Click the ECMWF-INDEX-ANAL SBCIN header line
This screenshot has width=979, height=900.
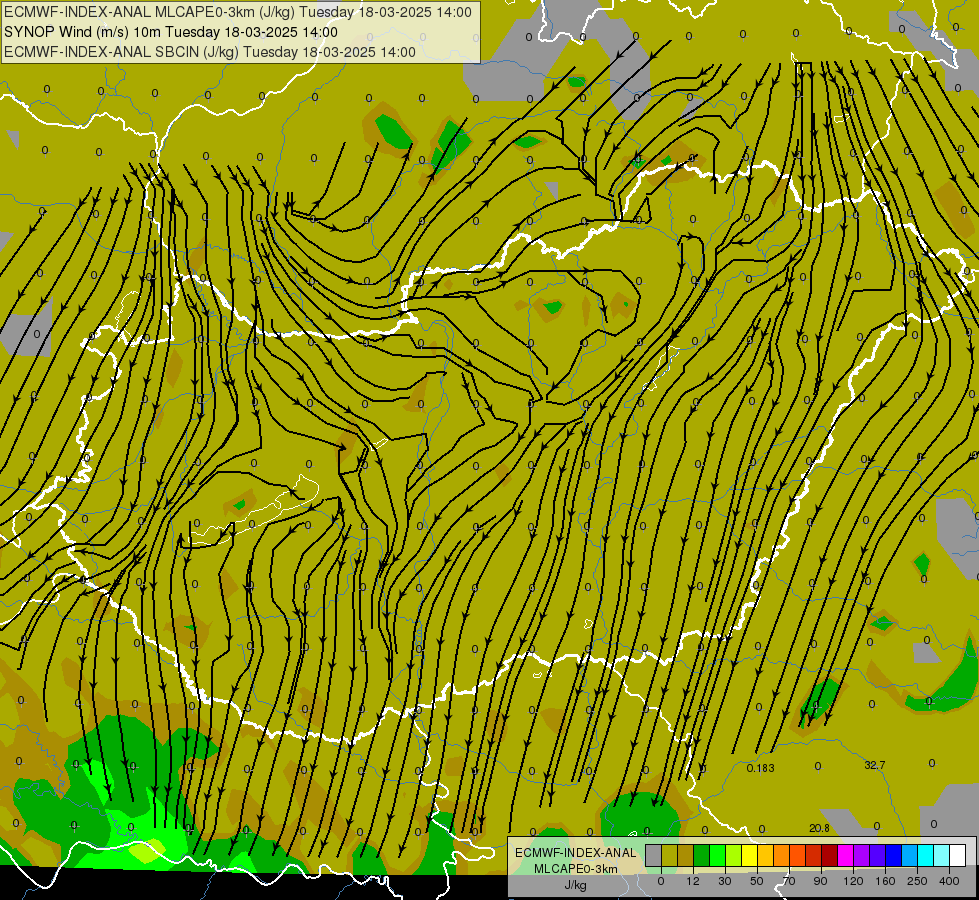(x=209, y=52)
